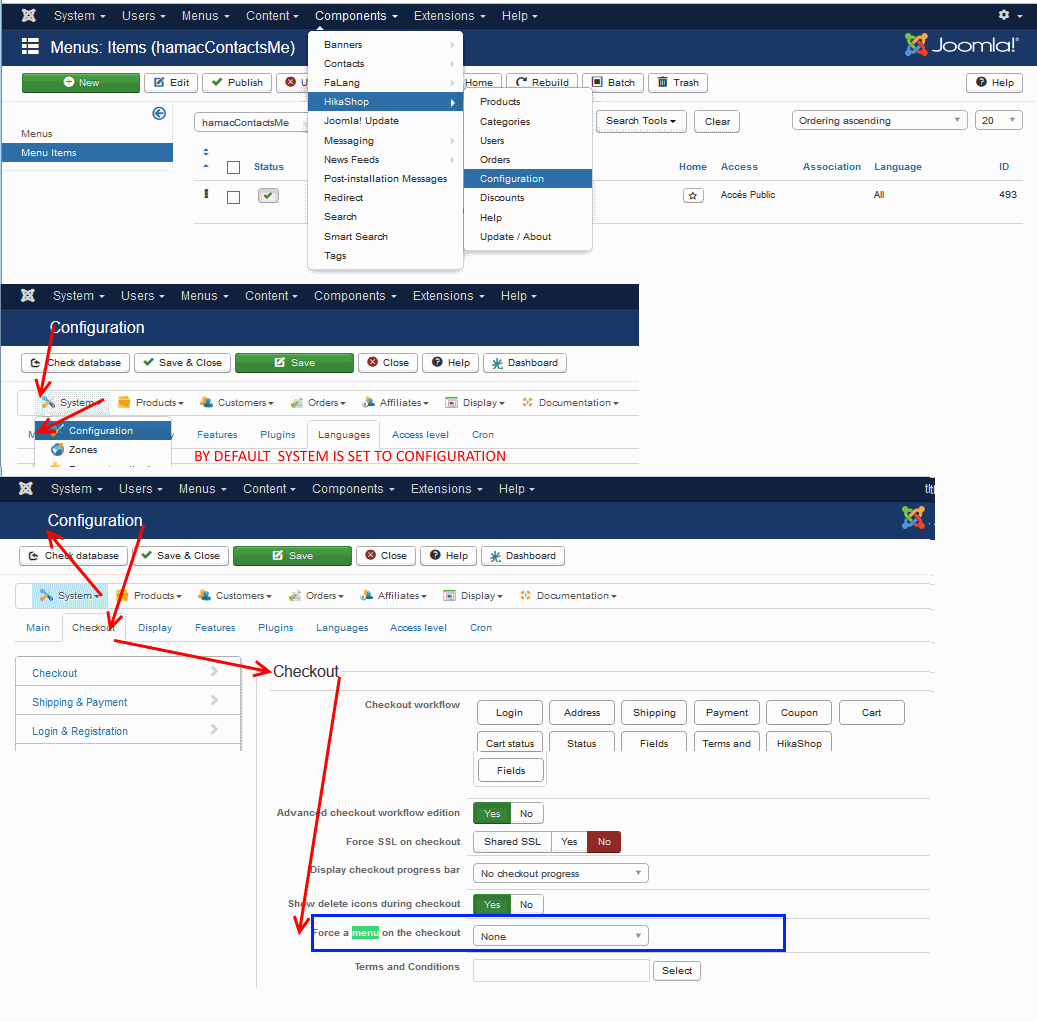Choose Post-installation Messages in Components menu
1037x1022 pixels.
(386, 179)
